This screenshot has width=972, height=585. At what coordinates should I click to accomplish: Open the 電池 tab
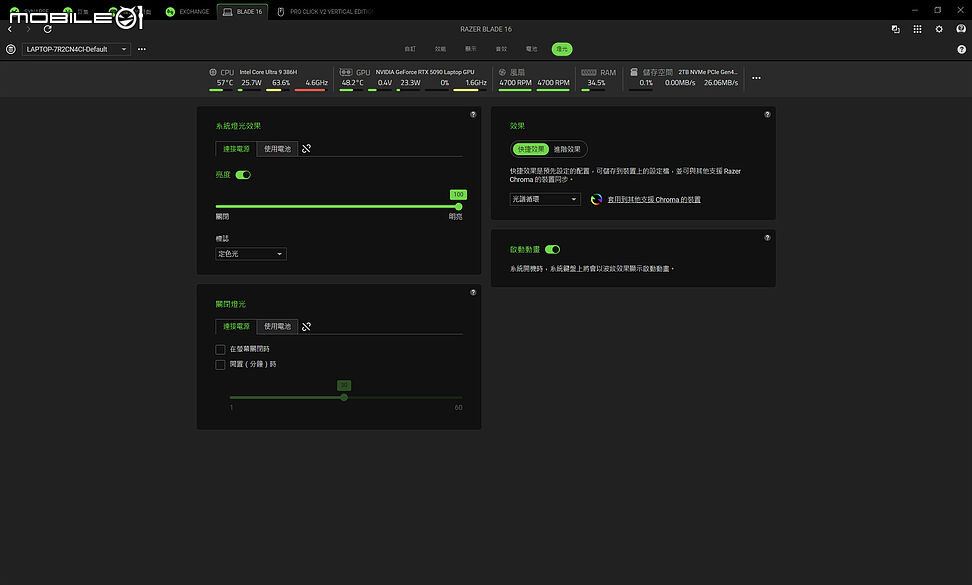(531, 49)
